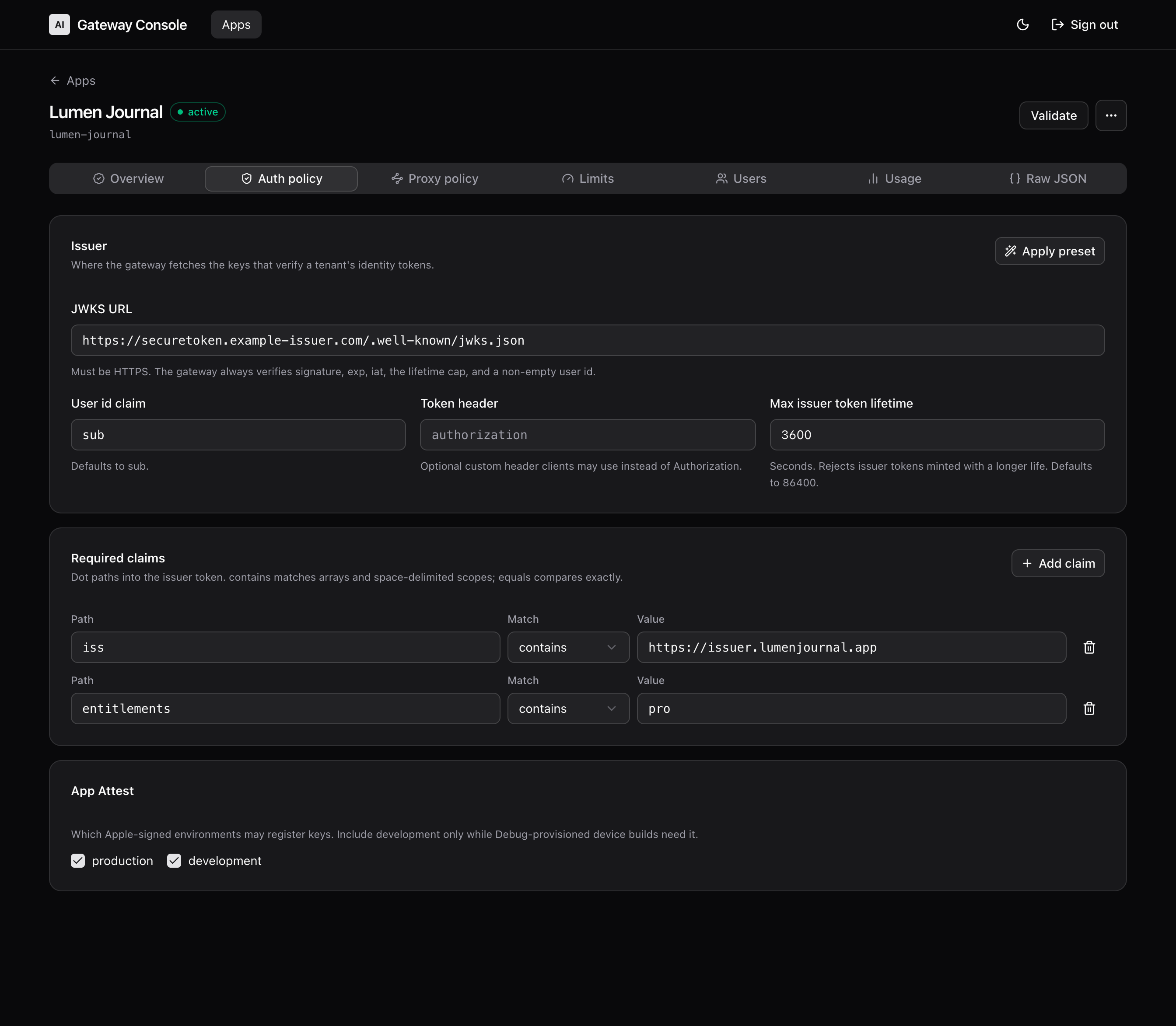The width and height of the screenshot is (1176, 1026).
Task: Click the lumen-journal slug text
Action: pyautogui.click(x=91, y=135)
